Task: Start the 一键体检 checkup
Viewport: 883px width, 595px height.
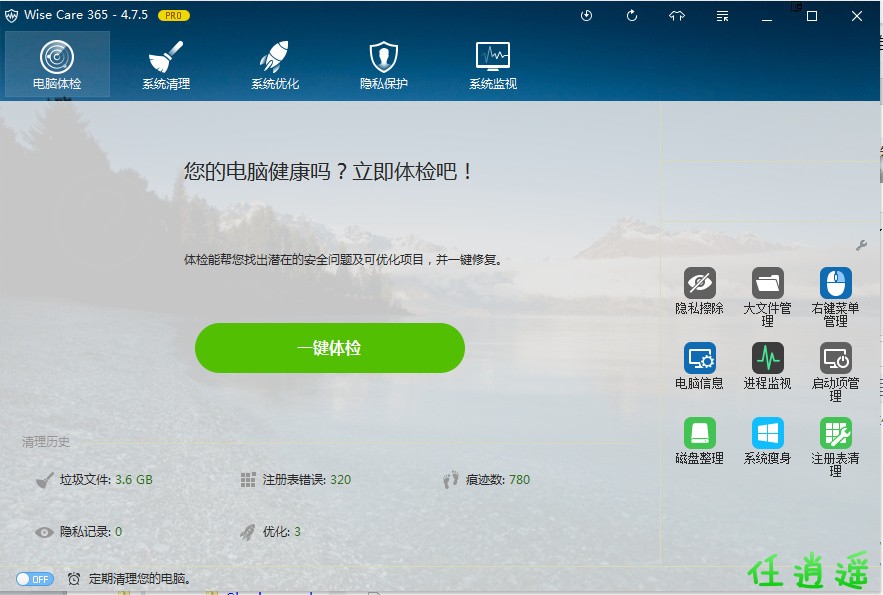Action: click(x=329, y=348)
